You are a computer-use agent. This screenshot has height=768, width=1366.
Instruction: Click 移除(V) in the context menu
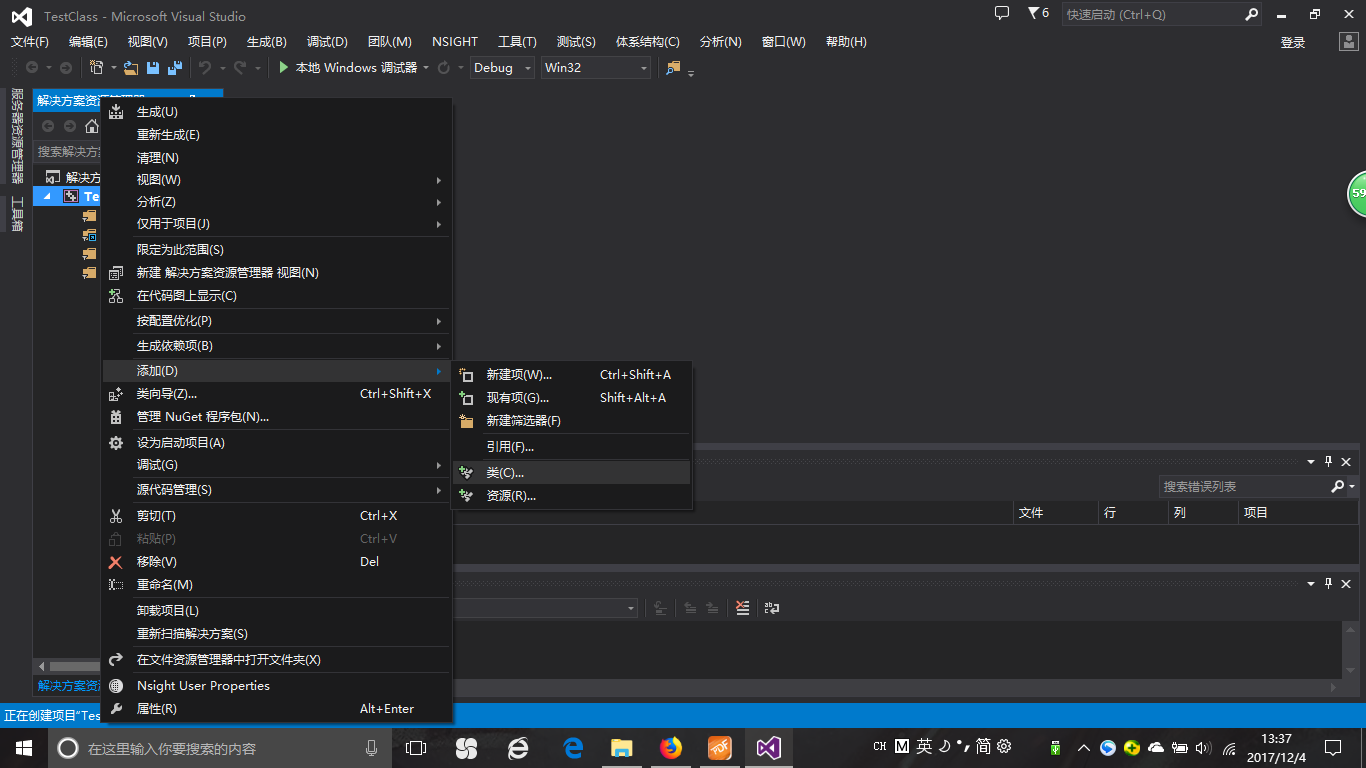(277, 561)
